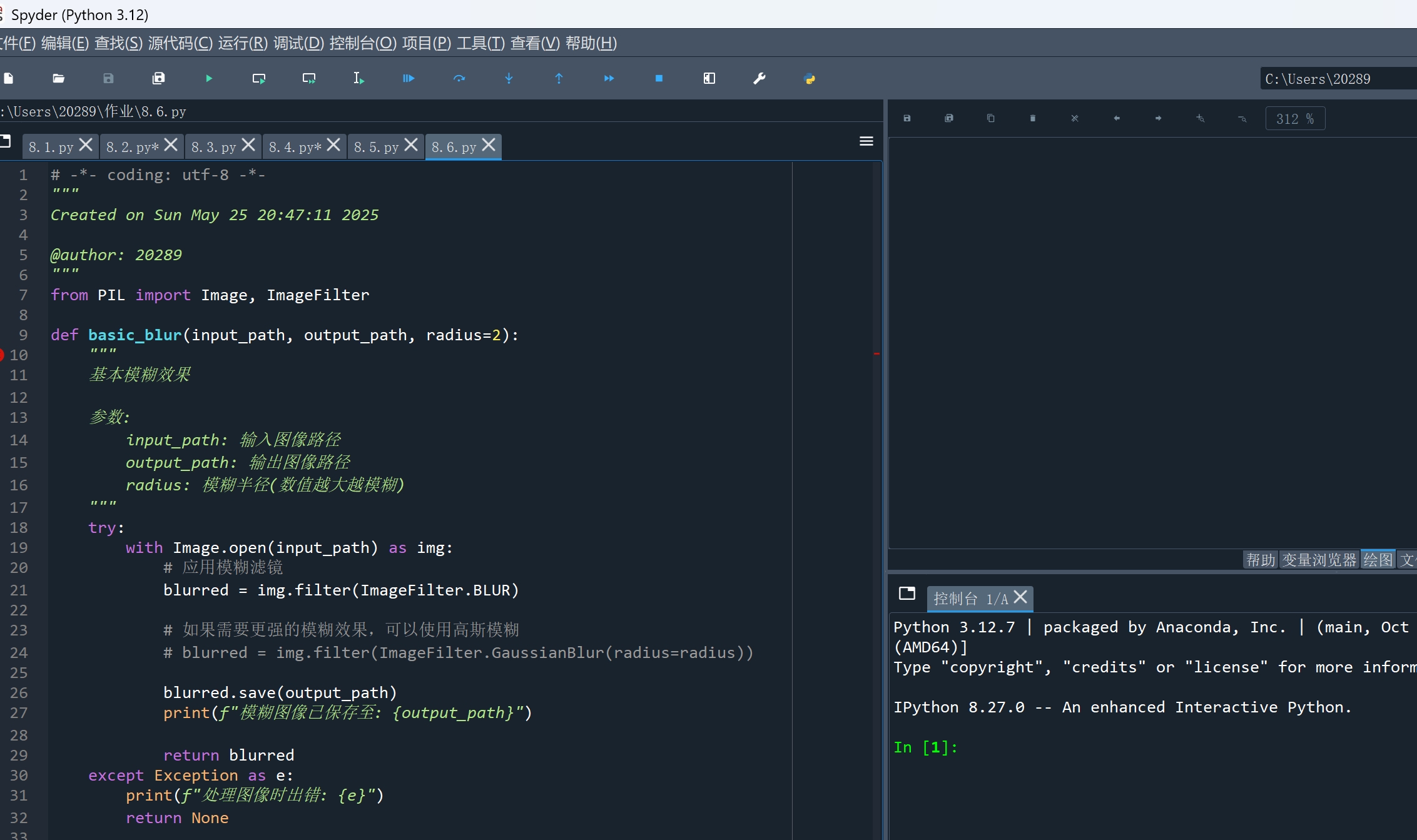Switch to the 变量浏览器 pane tab
Screen dimensions: 1417x840
[x=1319, y=560]
